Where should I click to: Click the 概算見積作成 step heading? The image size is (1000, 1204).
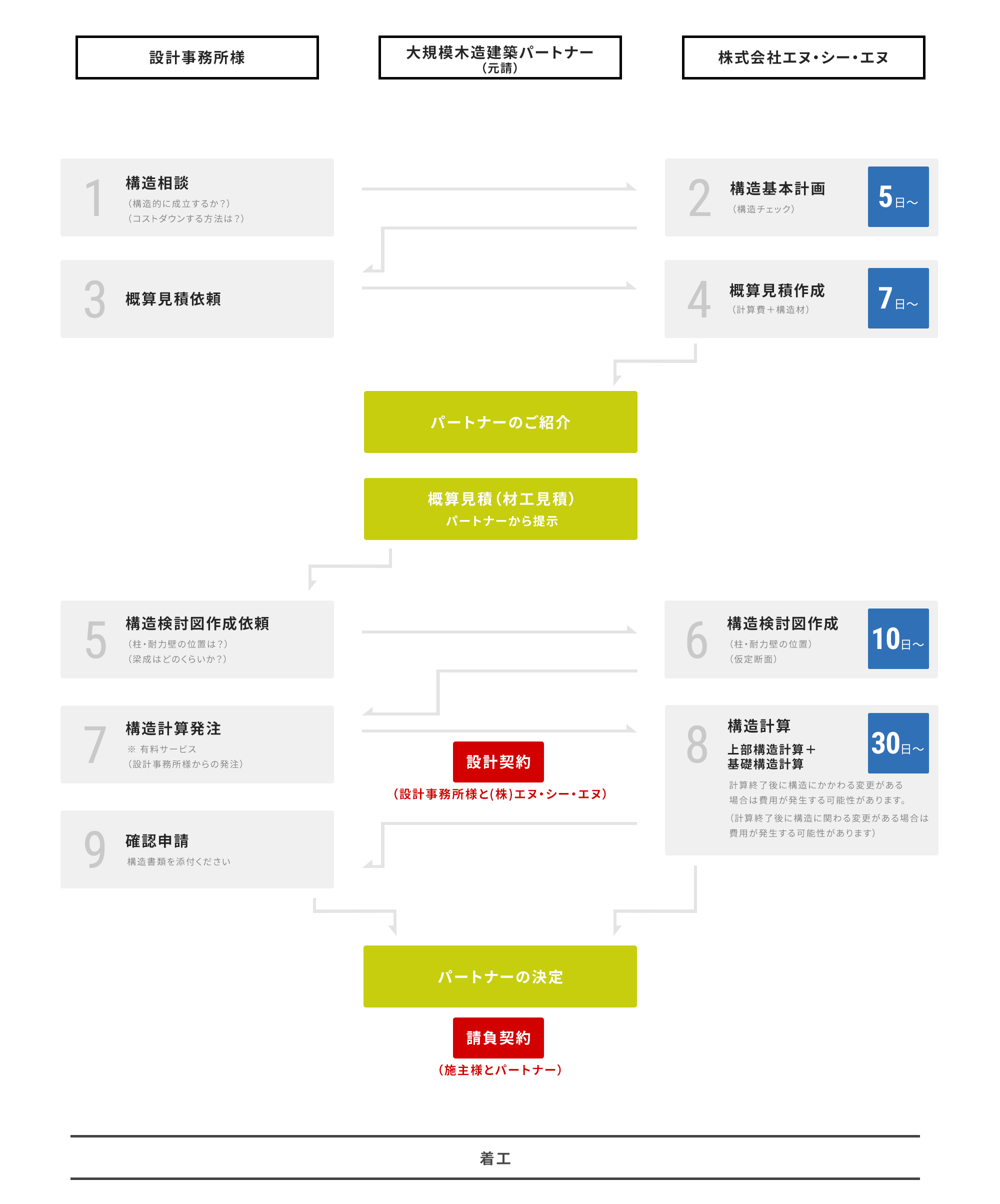776,290
